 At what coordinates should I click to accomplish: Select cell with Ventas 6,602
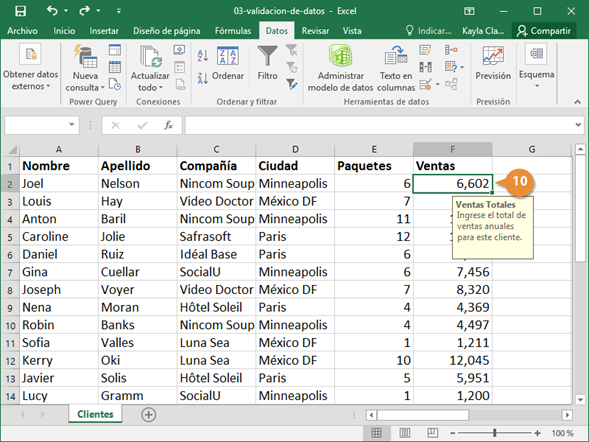click(x=453, y=184)
